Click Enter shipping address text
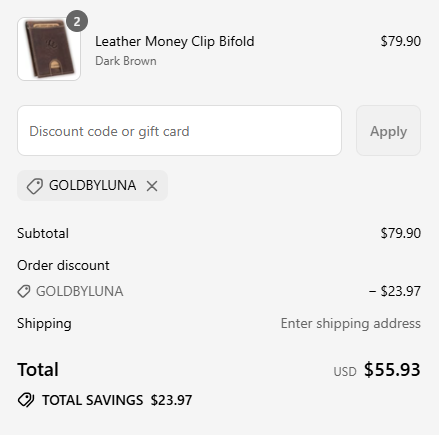The height and width of the screenshot is (435, 439). [x=351, y=324]
